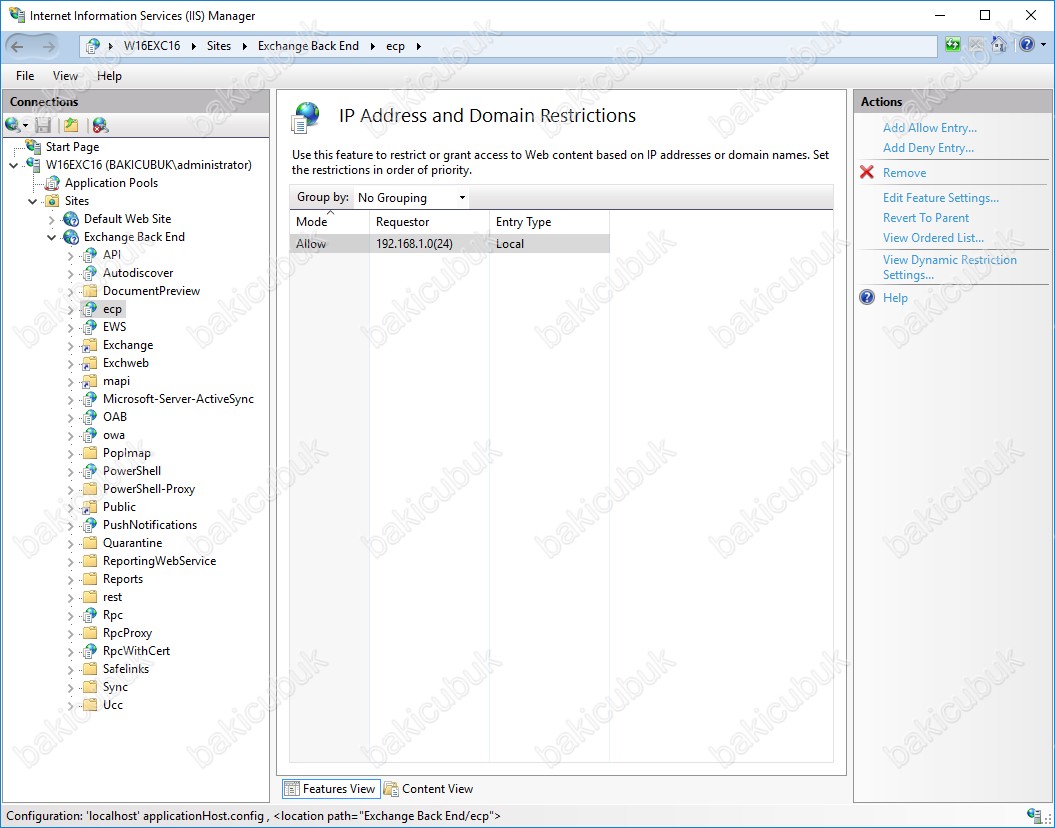The width and height of the screenshot is (1055, 828).
Task: Click the status bar network icon
Action: pos(1035,816)
